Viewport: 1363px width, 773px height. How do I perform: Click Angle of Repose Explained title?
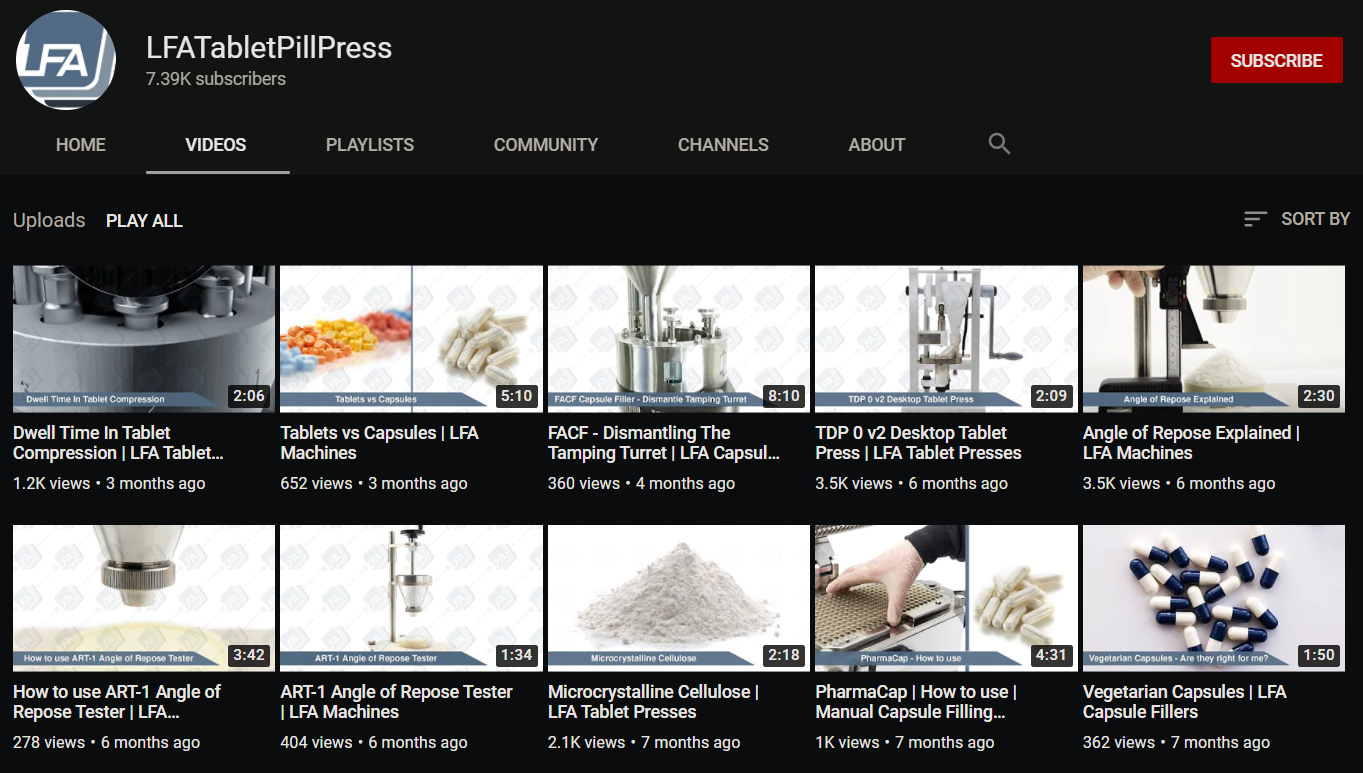tap(1191, 443)
